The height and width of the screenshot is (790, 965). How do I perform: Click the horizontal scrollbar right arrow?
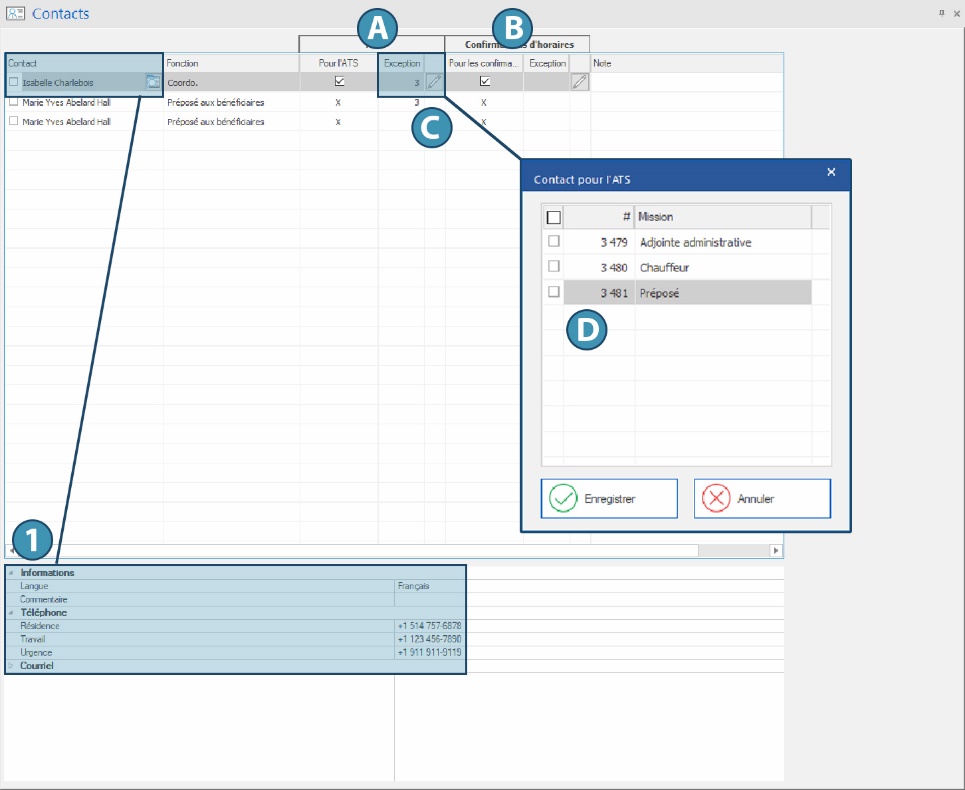tap(775, 551)
